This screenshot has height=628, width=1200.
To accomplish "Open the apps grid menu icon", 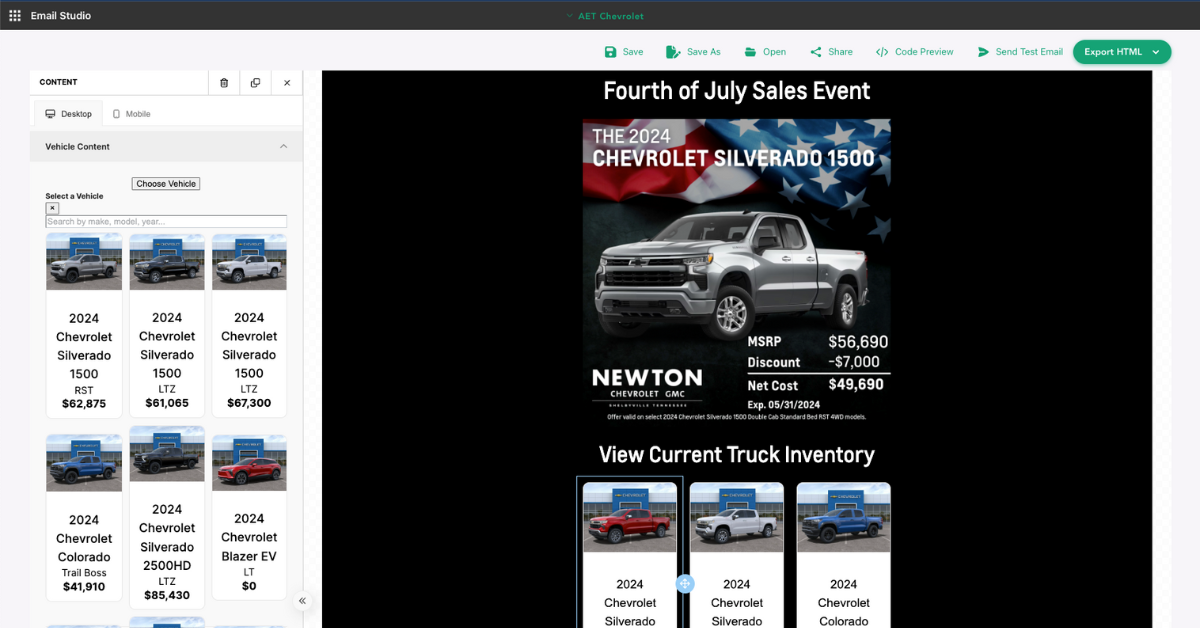I will [15, 16].
